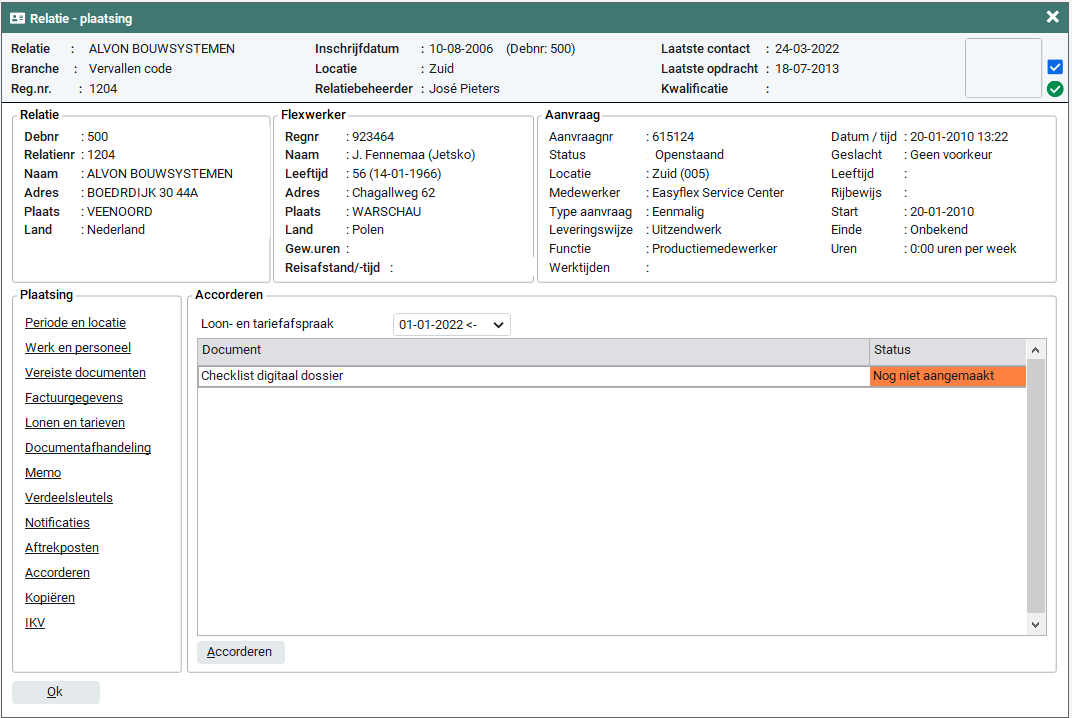Open Documentafhandeling section
This screenshot has width=1072, height=718.
pos(88,448)
